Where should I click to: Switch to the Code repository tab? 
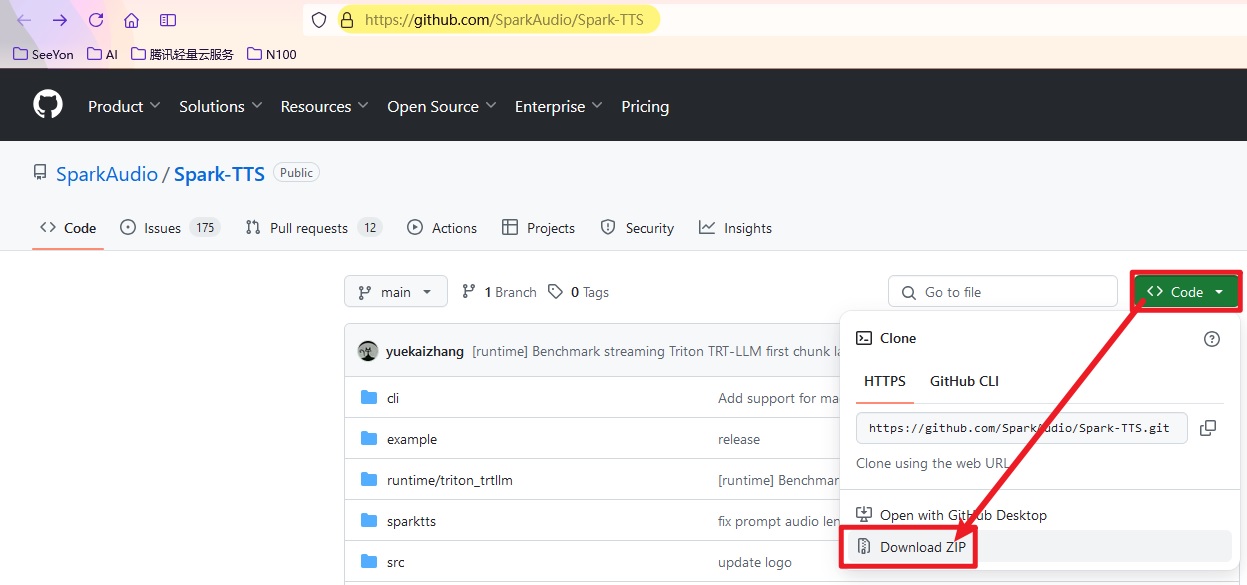68,228
